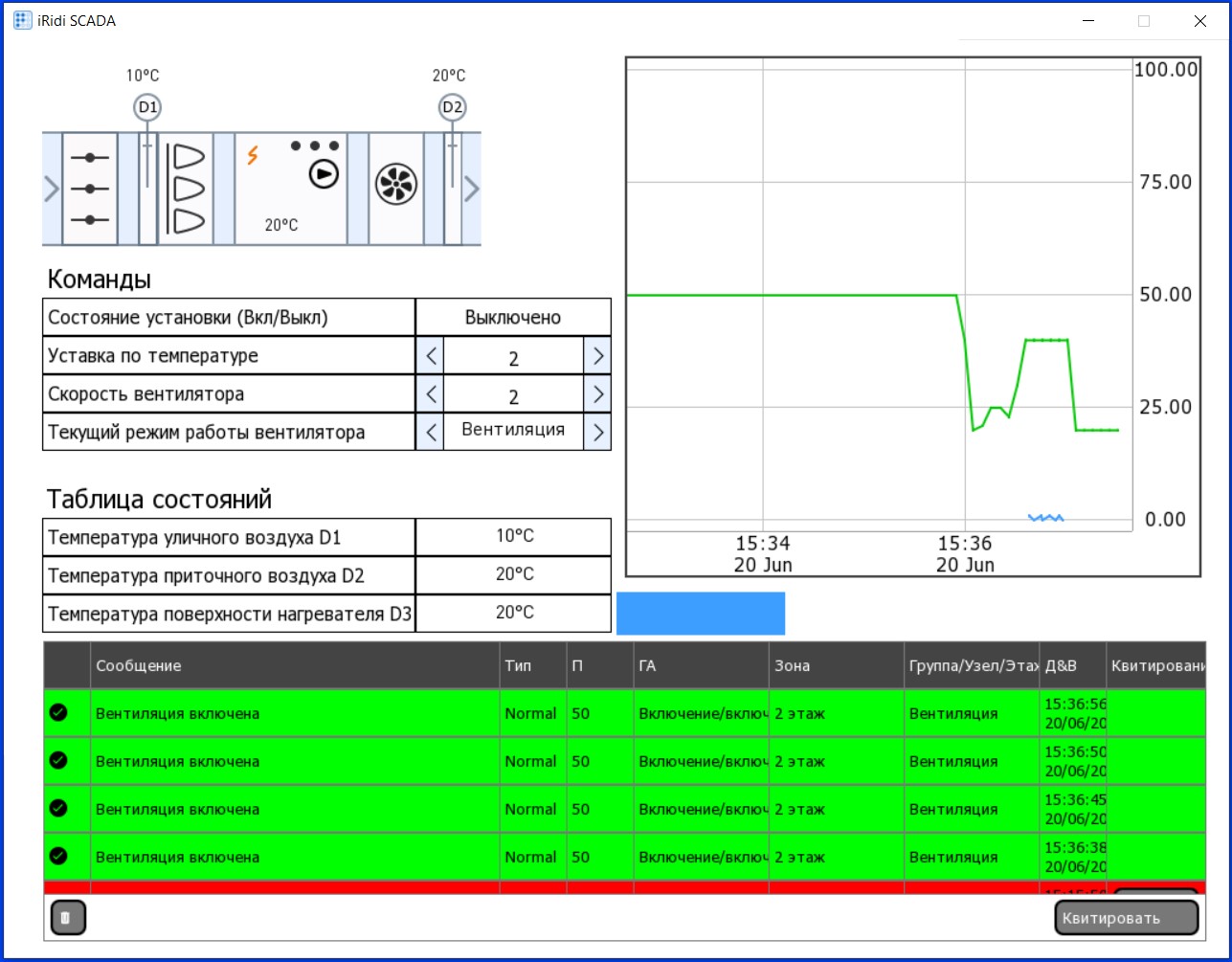The width and height of the screenshot is (1232, 962).
Task: Click the supply fan icon
Action: click(x=394, y=185)
